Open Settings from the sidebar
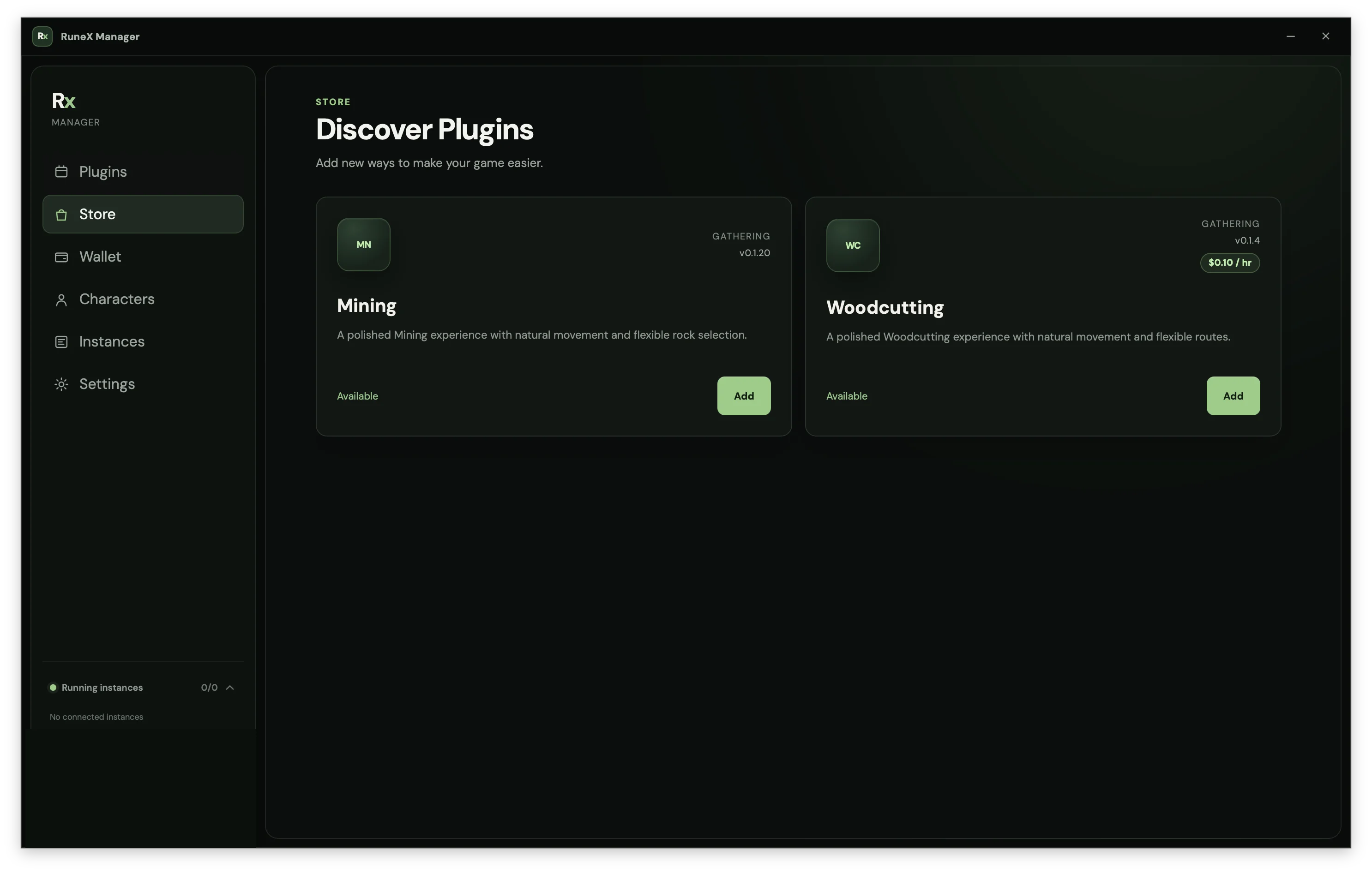This screenshot has width=1372, height=873. click(143, 384)
